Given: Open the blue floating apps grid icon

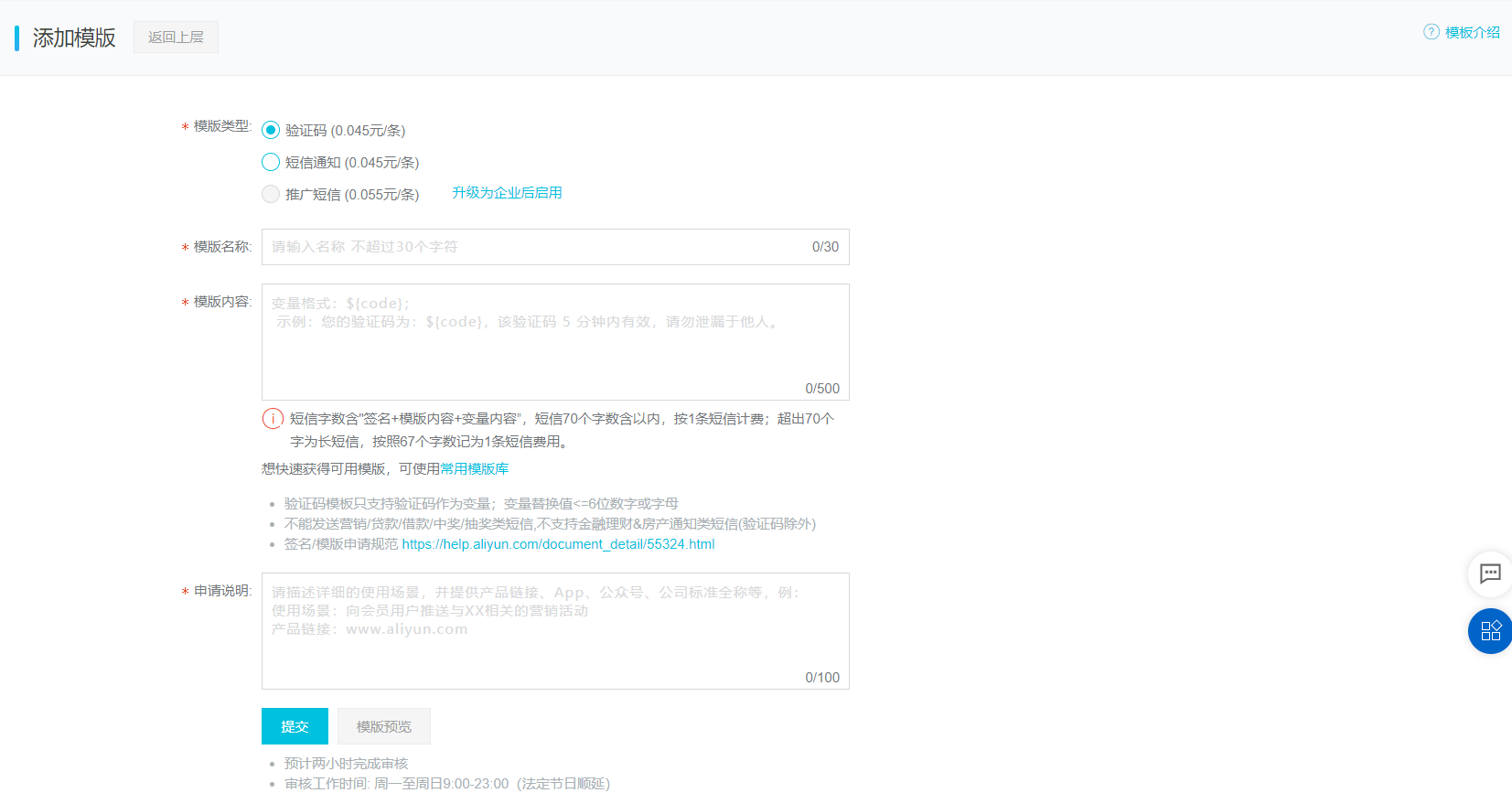Looking at the screenshot, I should click(1490, 631).
